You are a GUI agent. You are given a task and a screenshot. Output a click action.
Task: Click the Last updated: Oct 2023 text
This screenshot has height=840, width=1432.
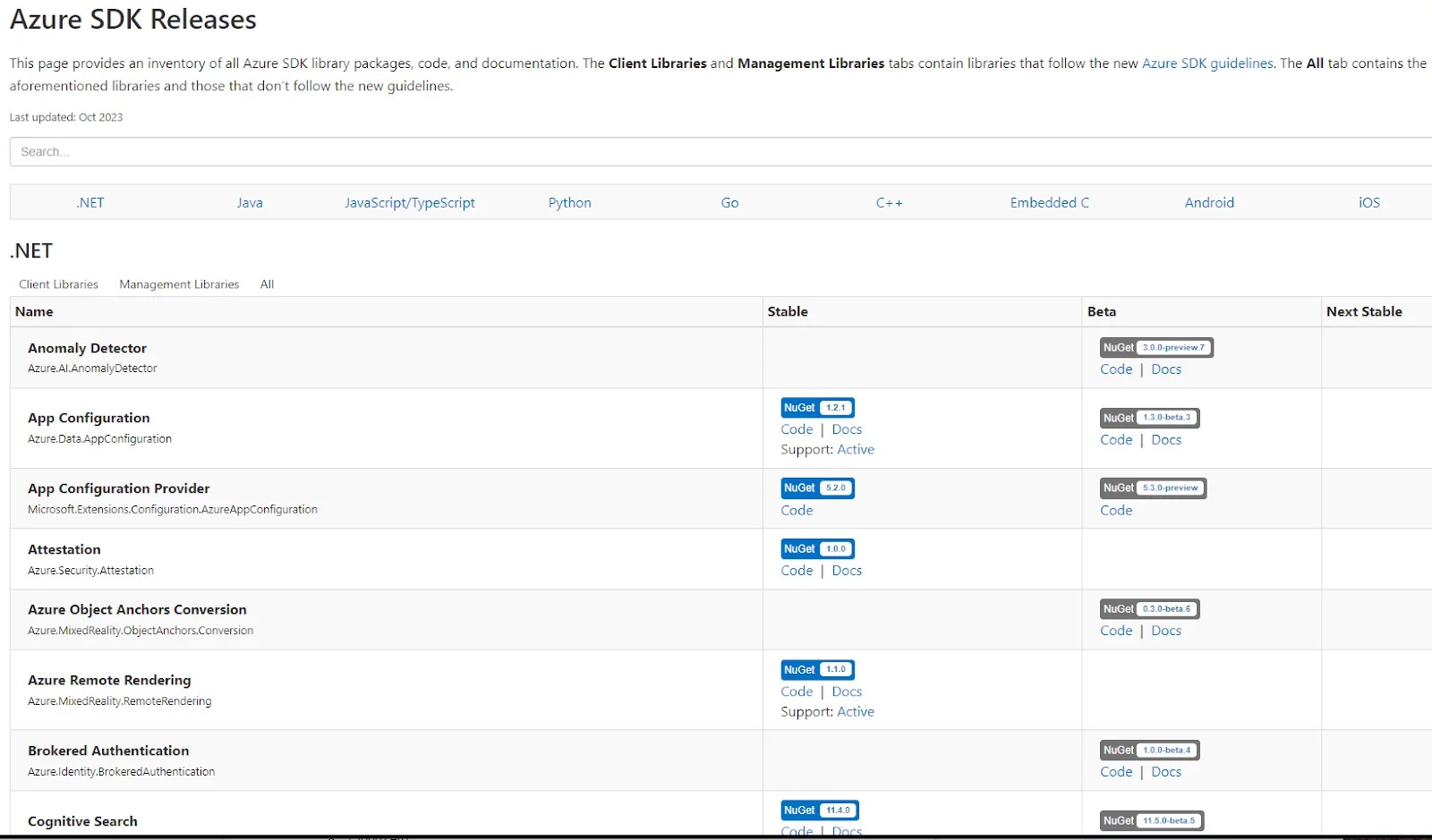(x=66, y=117)
